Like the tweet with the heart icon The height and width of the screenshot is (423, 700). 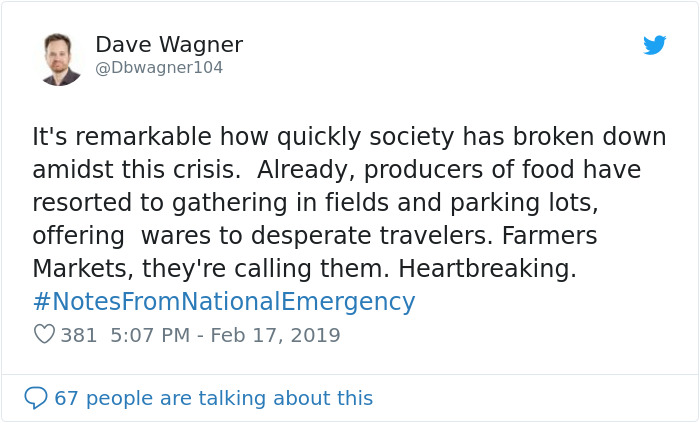44,335
